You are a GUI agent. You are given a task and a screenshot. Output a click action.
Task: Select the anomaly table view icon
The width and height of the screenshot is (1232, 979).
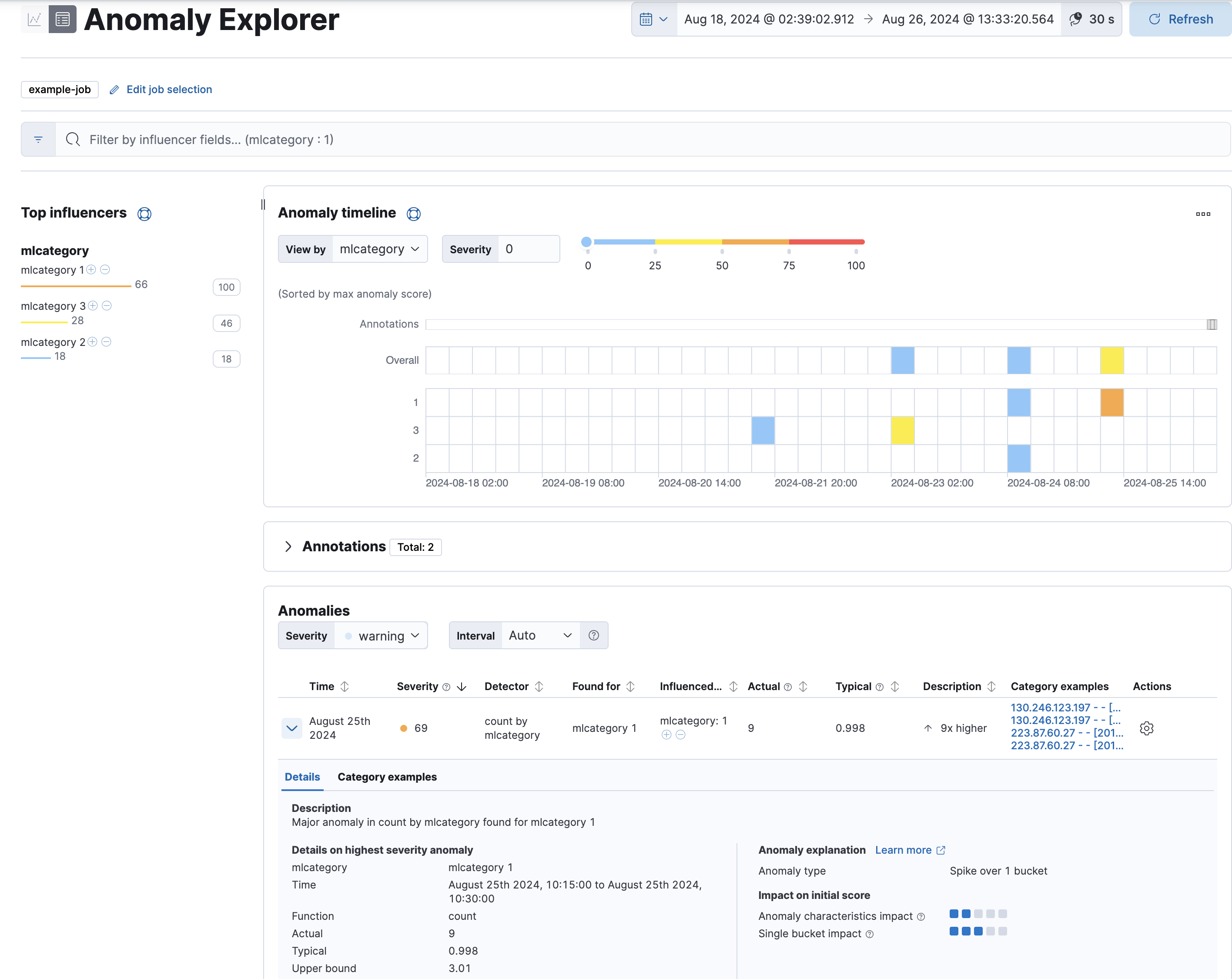point(62,19)
